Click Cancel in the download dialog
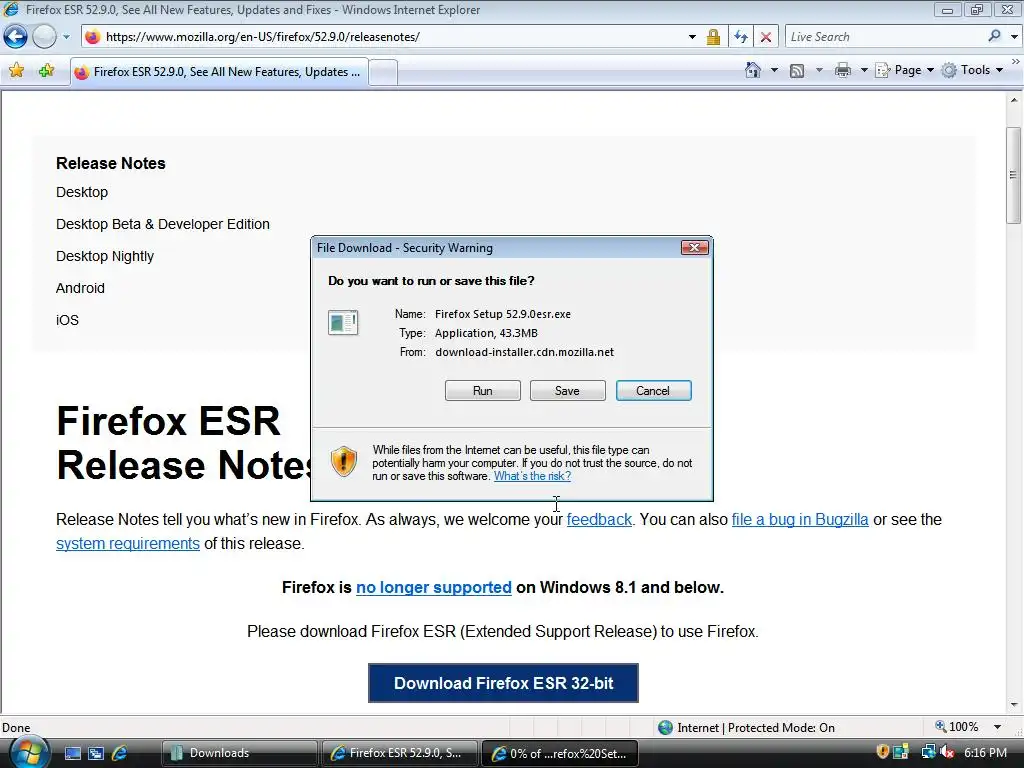This screenshot has width=1024, height=768. pyautogui.click(x=653, y=391)
